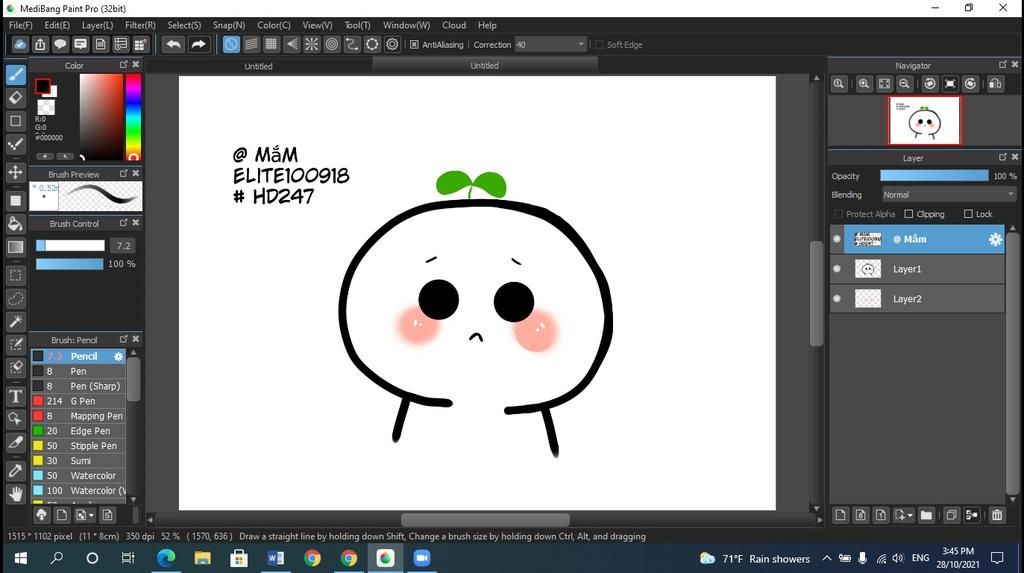Undock the Layer panel
The height and width of the screenshot is (573, 1024).
(1002, 157)
